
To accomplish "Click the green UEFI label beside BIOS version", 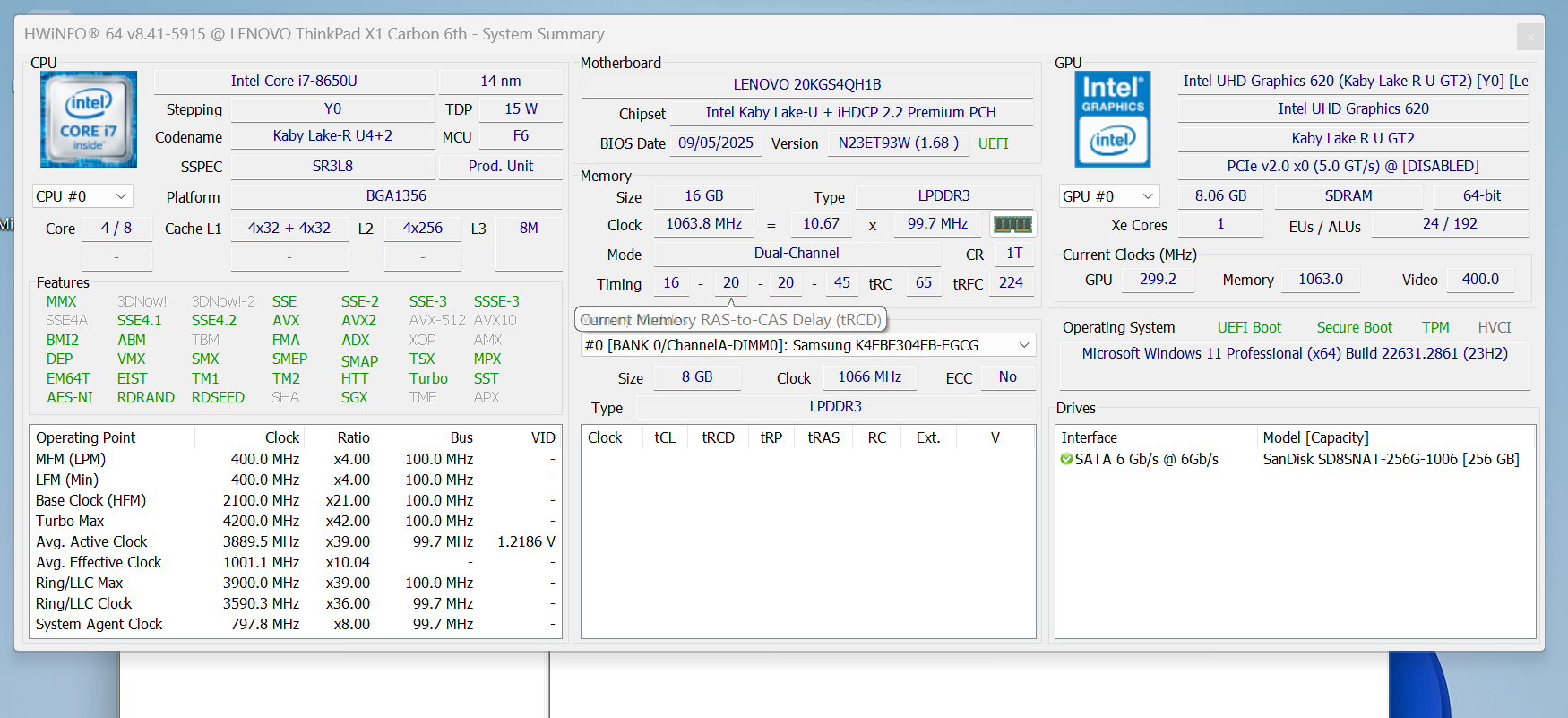I will pos(994,143).
